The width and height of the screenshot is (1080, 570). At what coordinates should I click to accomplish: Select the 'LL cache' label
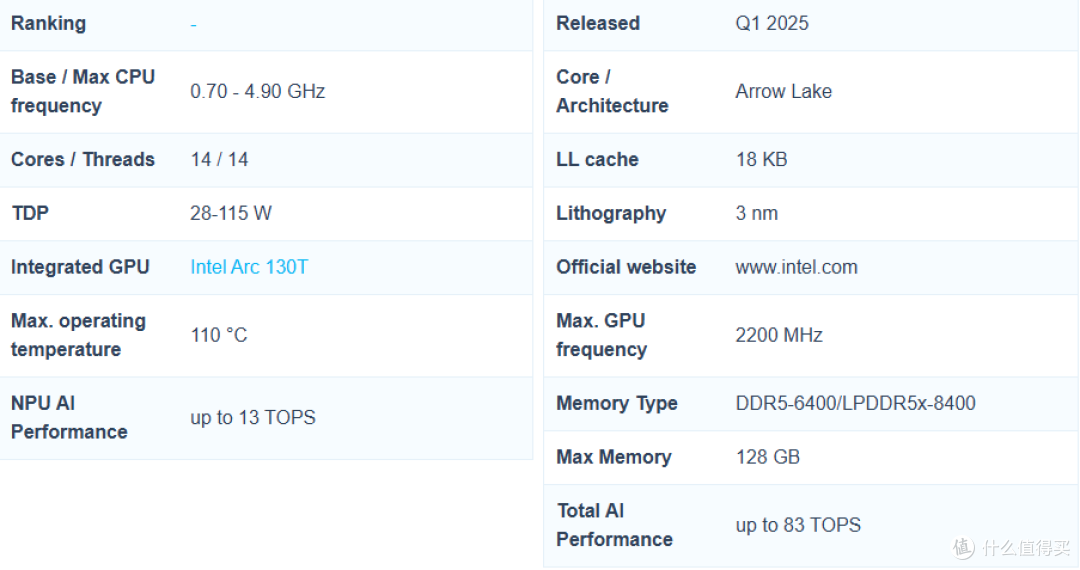597,160
